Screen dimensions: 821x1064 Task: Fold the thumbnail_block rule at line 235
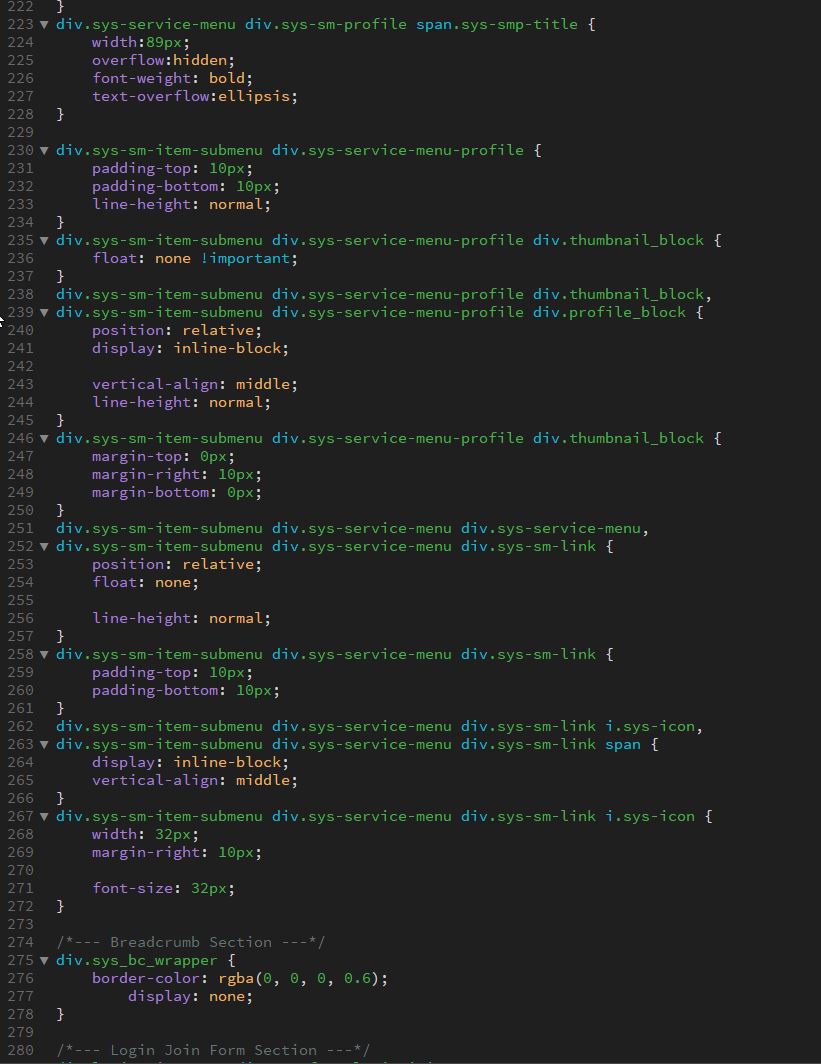(44, 240)
